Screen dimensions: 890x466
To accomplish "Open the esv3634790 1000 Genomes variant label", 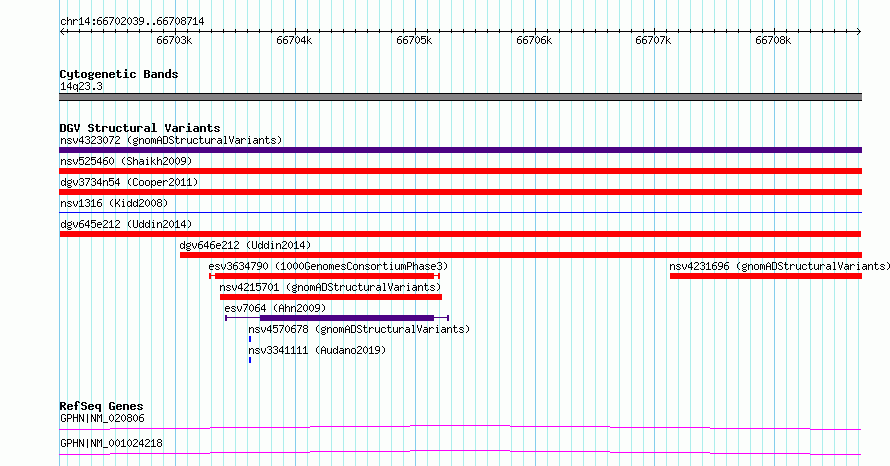I will [328, 266].
